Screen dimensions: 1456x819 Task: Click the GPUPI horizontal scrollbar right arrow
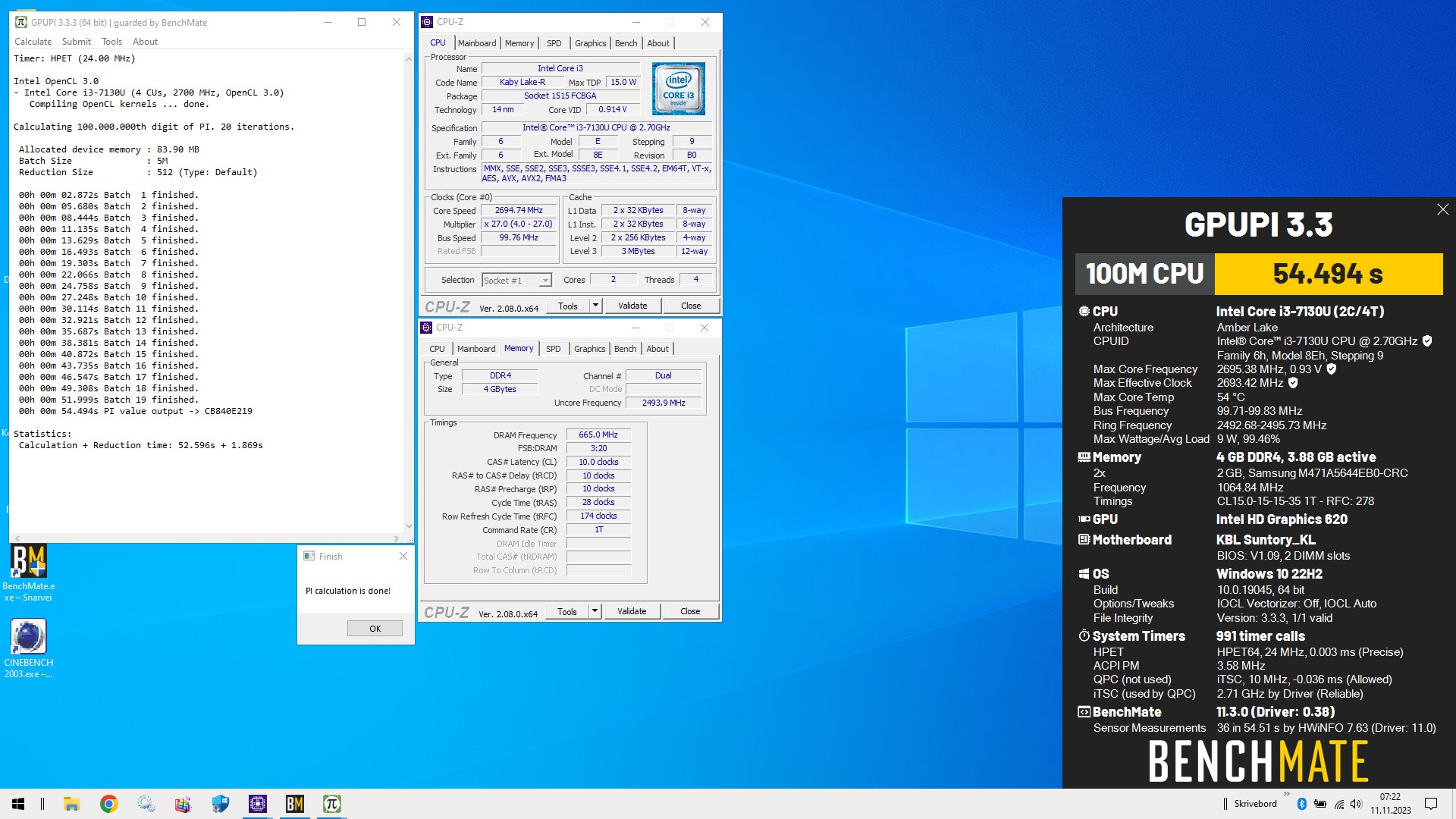397,538
